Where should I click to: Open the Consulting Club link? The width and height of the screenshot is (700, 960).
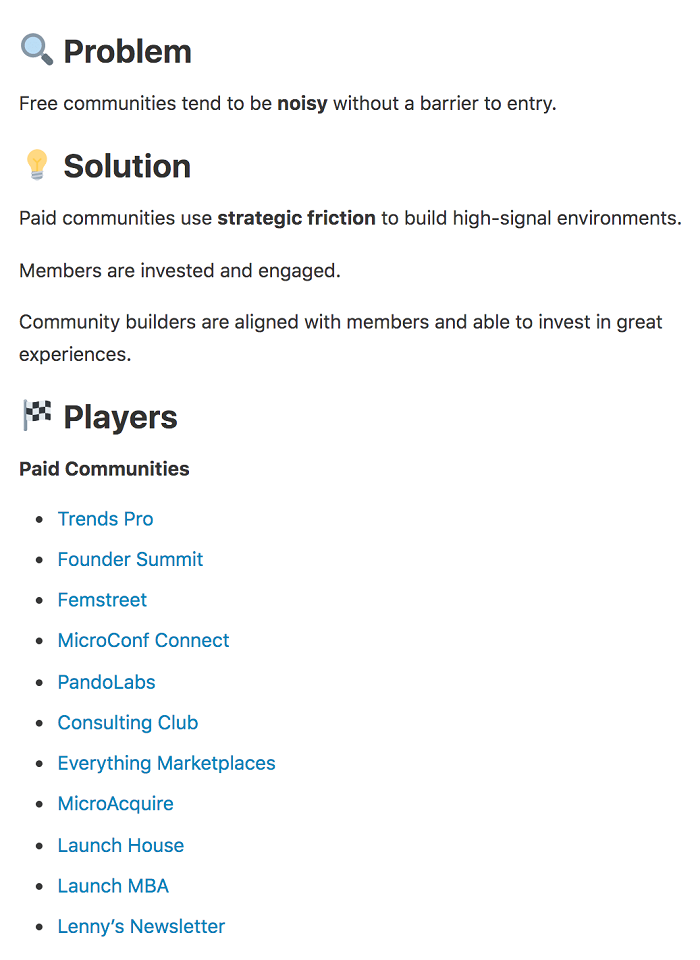(128, 722)
